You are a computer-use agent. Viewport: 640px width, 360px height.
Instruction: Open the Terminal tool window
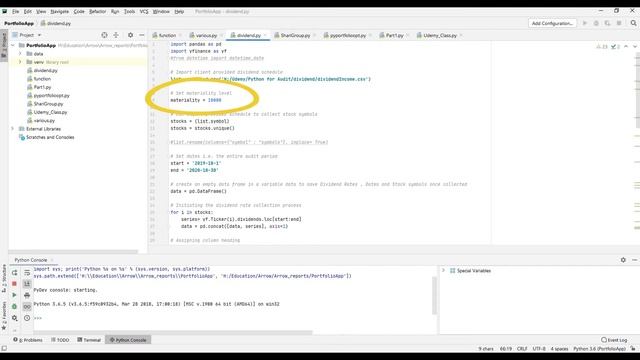click(89, 340)
